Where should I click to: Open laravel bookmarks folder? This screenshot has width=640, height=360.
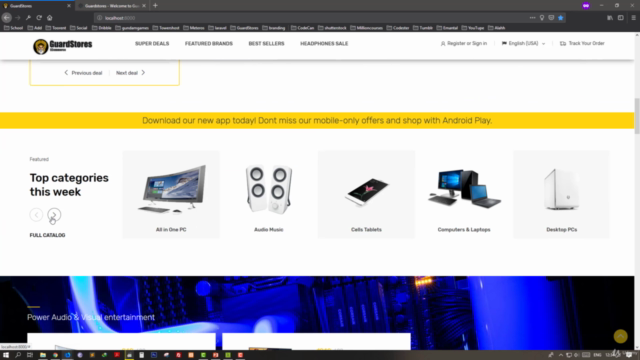(x=218, y=28)
